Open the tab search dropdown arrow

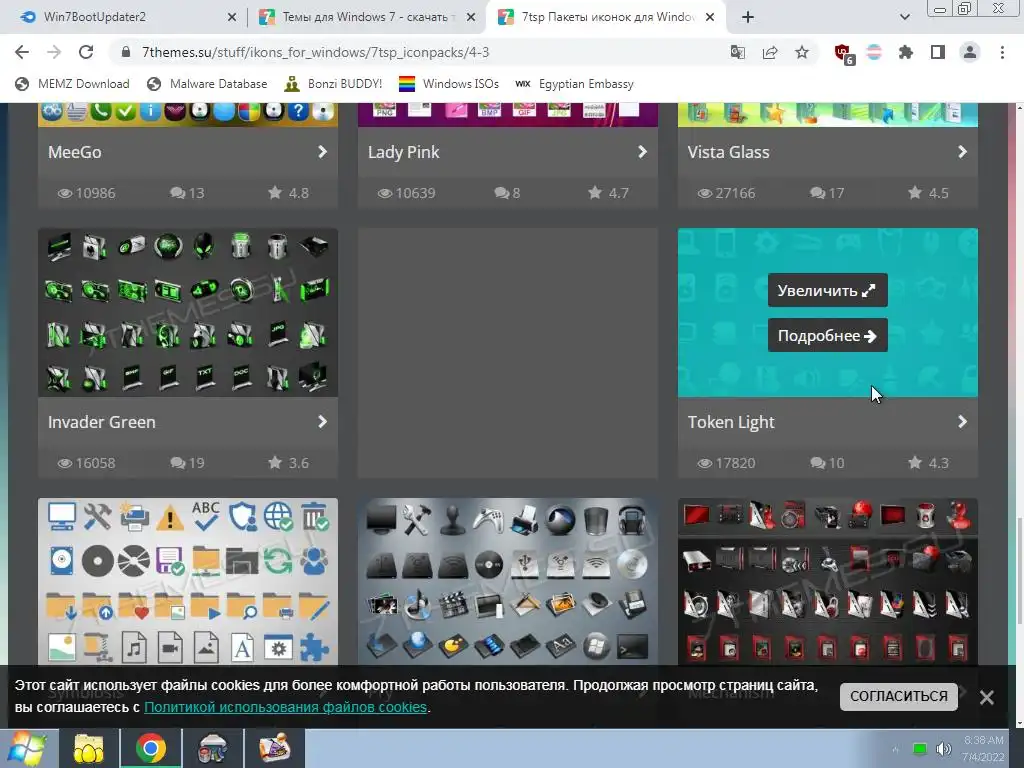pyautogui.click(x=904, y=17)
